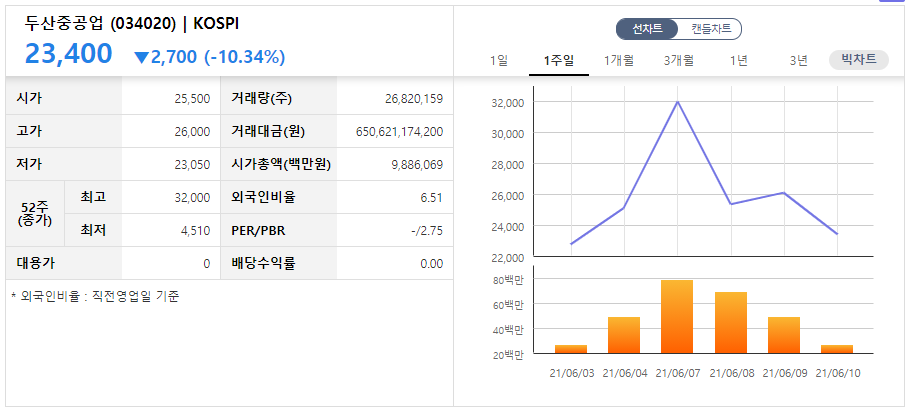The image size is (913, 414).
Task: Select the 1개월 period tab
Action: pyautogui.click(x=619, y=60)
